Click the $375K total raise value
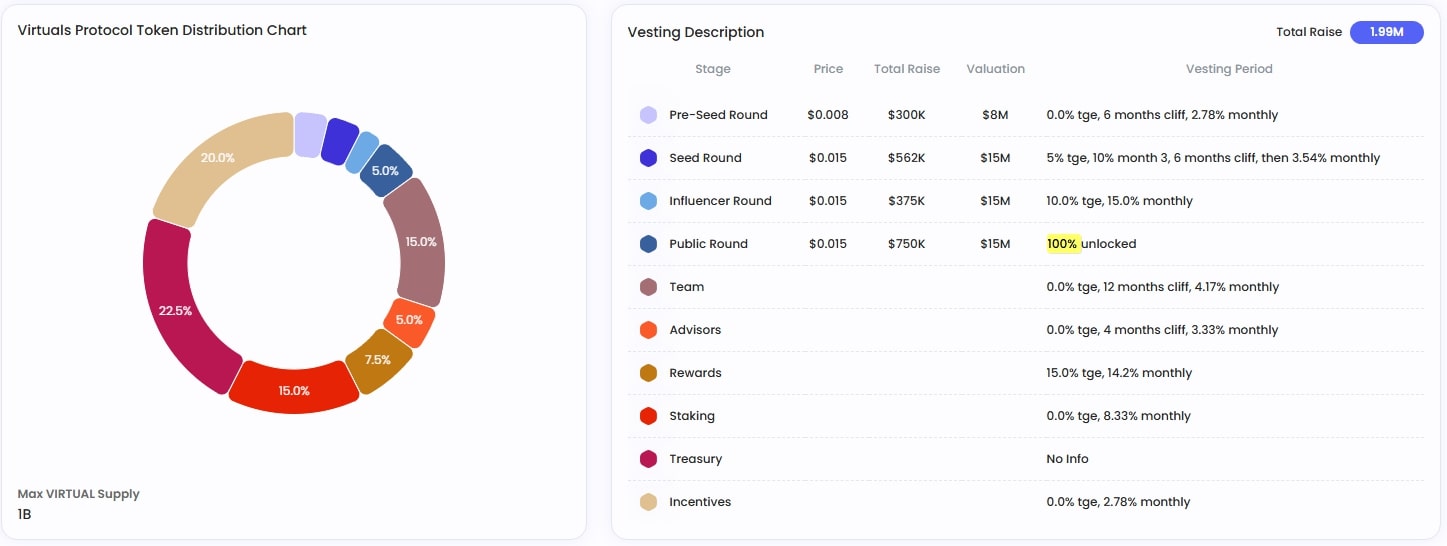Image resolution: width=1447 pixels, height=546 pixels. (x=907, y=201)
